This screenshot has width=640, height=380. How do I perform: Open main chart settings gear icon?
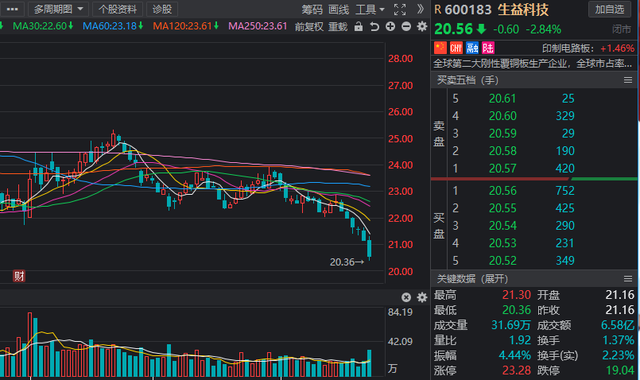click(422, 27)
